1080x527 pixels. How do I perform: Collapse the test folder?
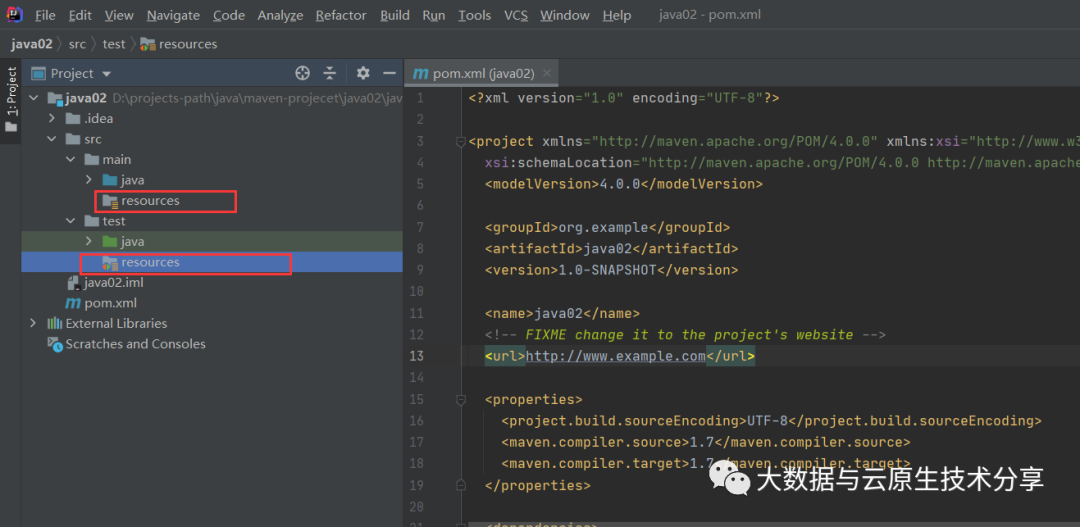click(x=70, y=221)
